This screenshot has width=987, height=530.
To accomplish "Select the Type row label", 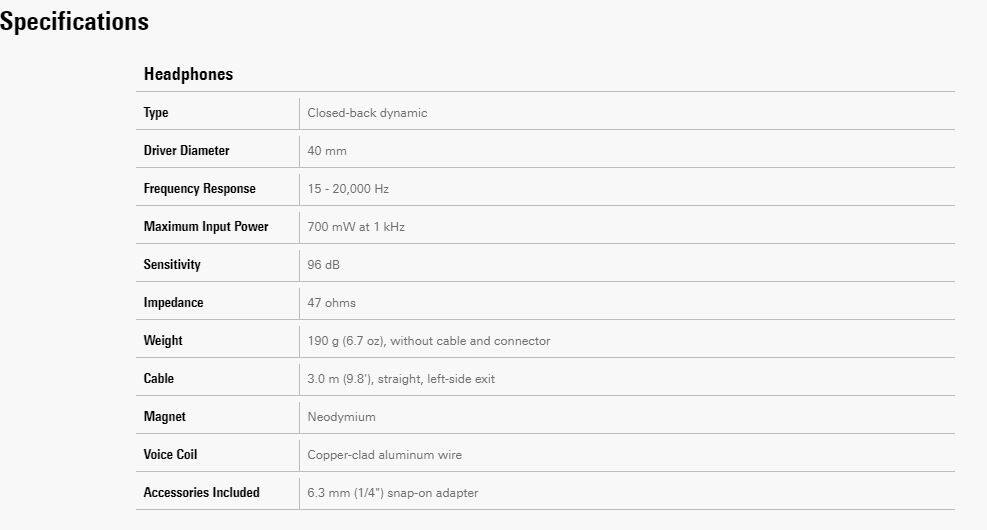I will [x=156, y=113].
